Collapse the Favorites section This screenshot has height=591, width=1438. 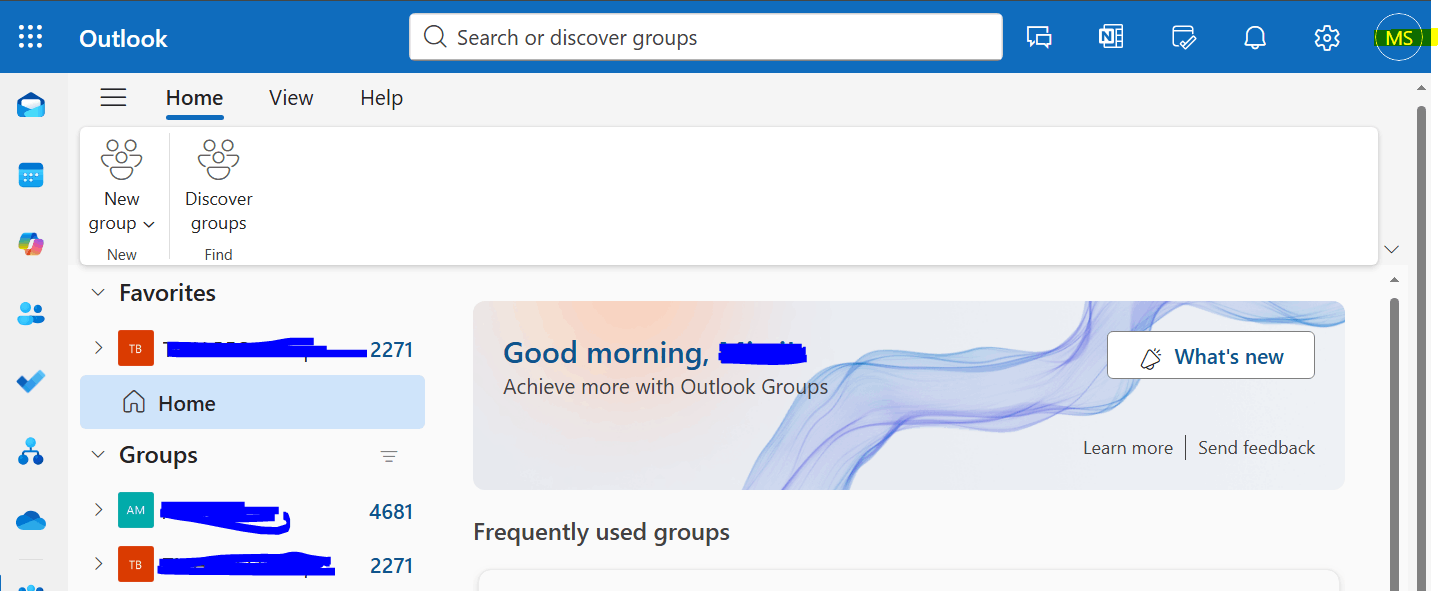pyautogui.click(x=98, y=293)
